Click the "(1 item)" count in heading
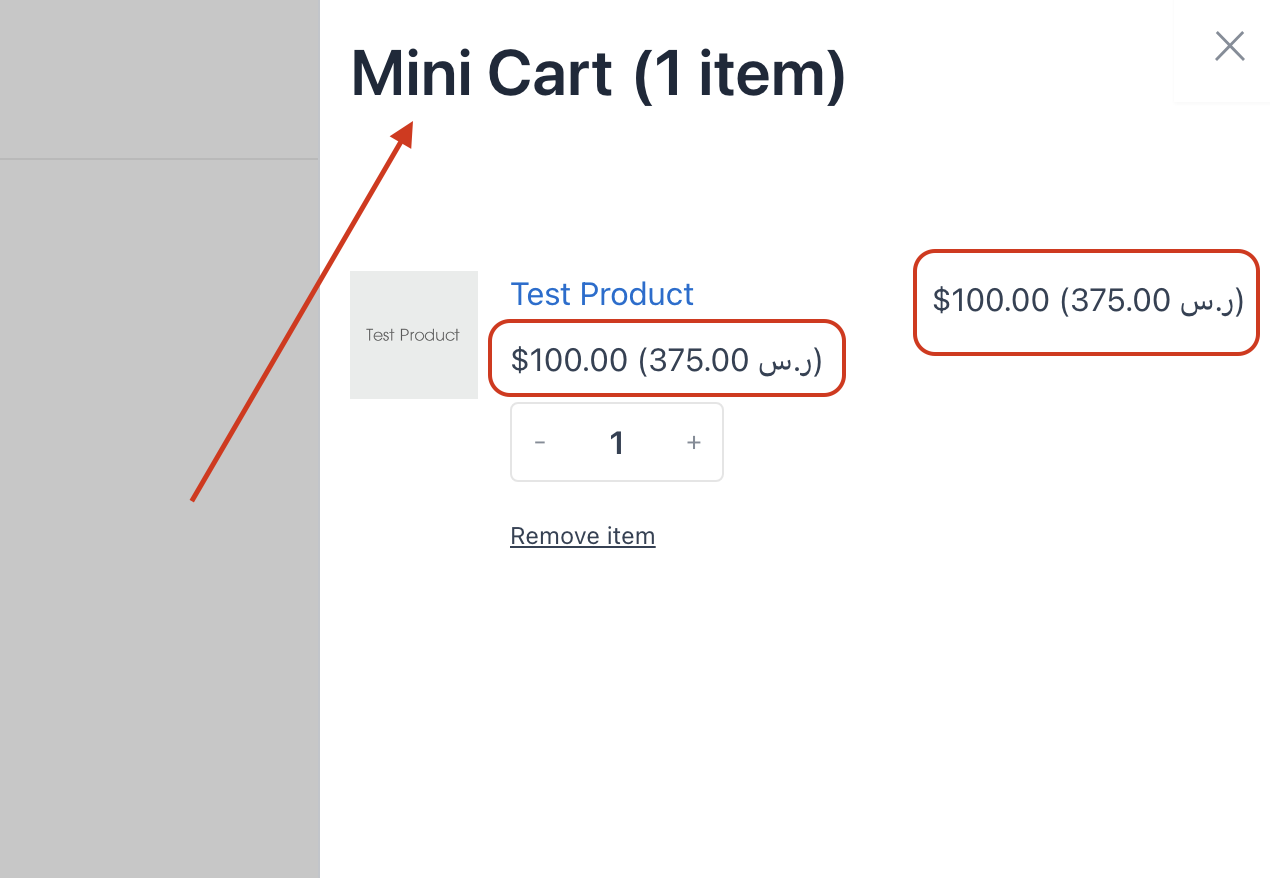 point(740,74)
